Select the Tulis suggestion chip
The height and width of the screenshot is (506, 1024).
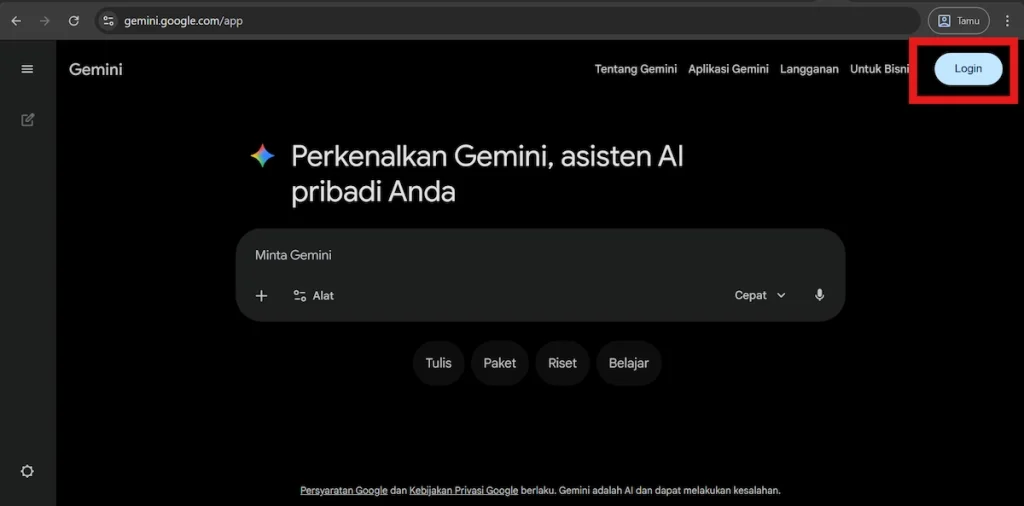point(438,363)
